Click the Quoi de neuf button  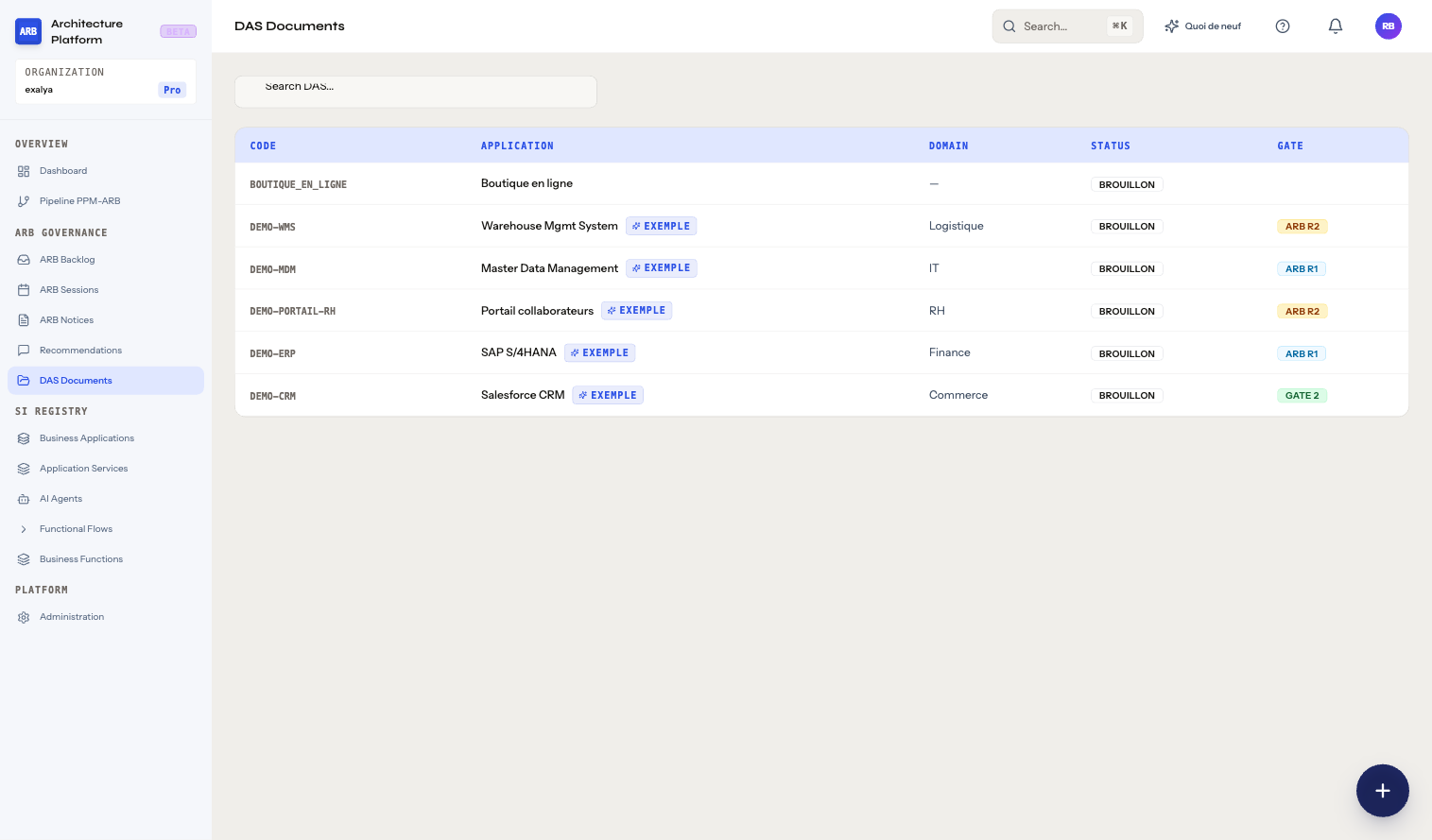[x=1203, y=26]
